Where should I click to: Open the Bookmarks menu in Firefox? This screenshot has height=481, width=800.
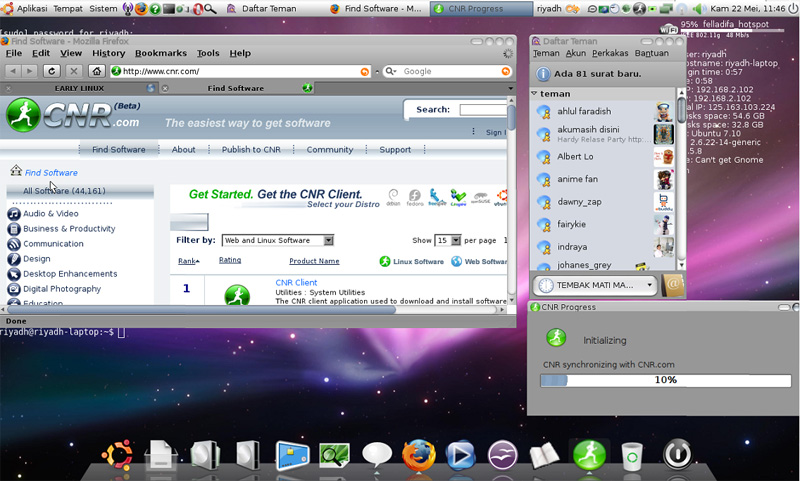(161, 53)
